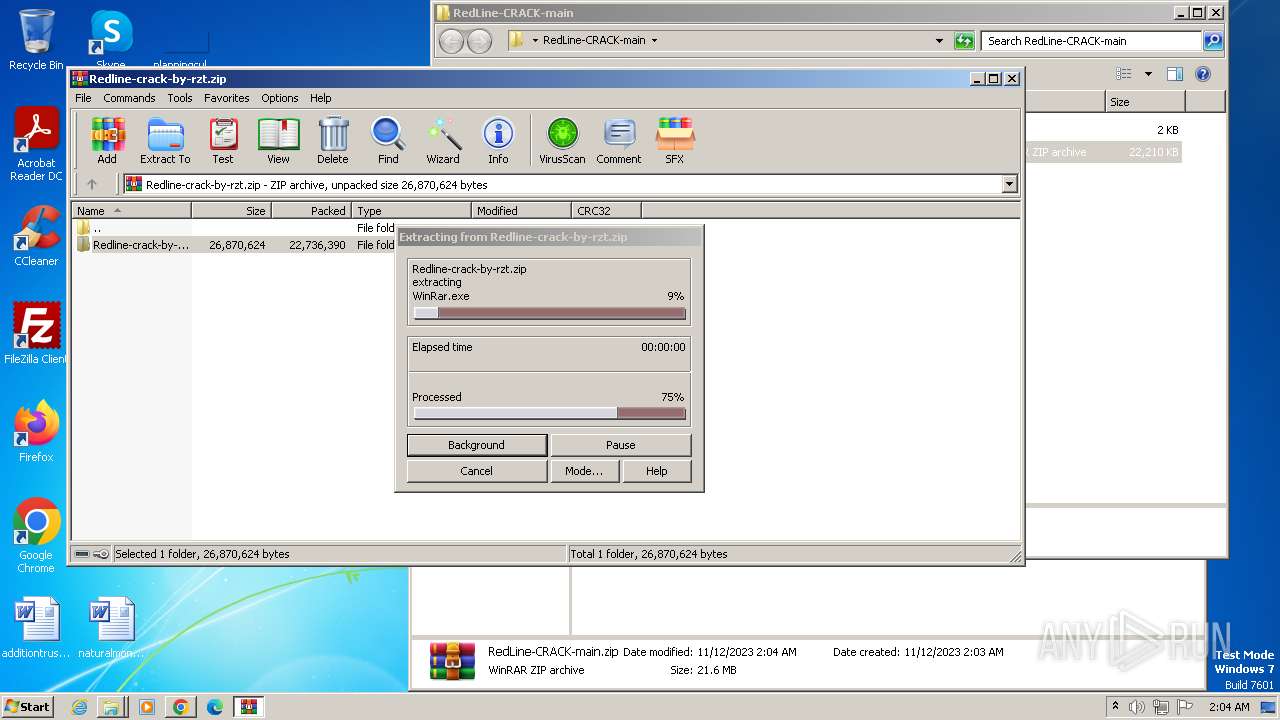Click the Extract To toolbar icon
This screenshot has height=720, width=1280.
(x=165, y=140)
